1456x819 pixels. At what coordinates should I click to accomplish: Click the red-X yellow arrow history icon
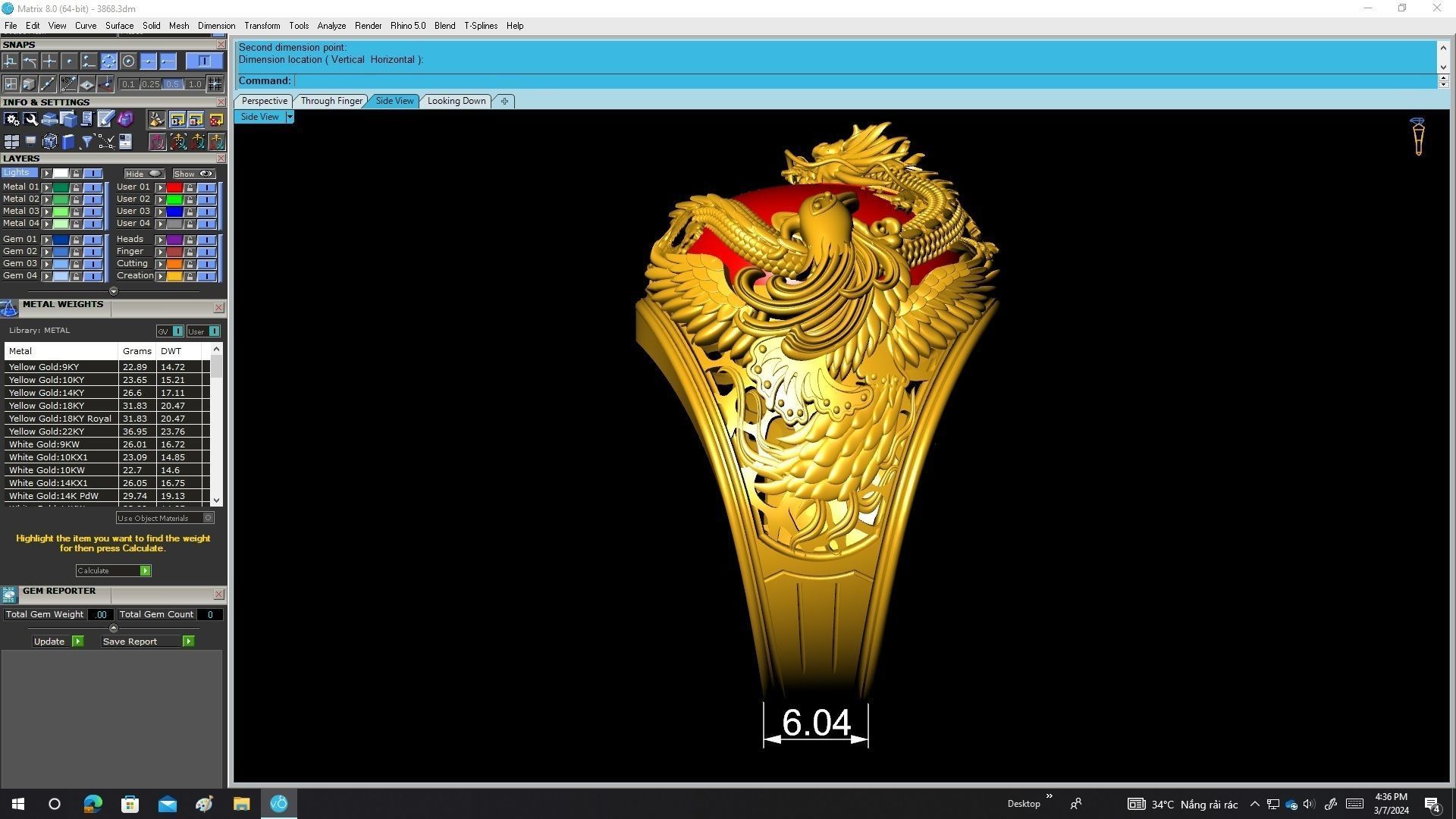coord(216,120)
